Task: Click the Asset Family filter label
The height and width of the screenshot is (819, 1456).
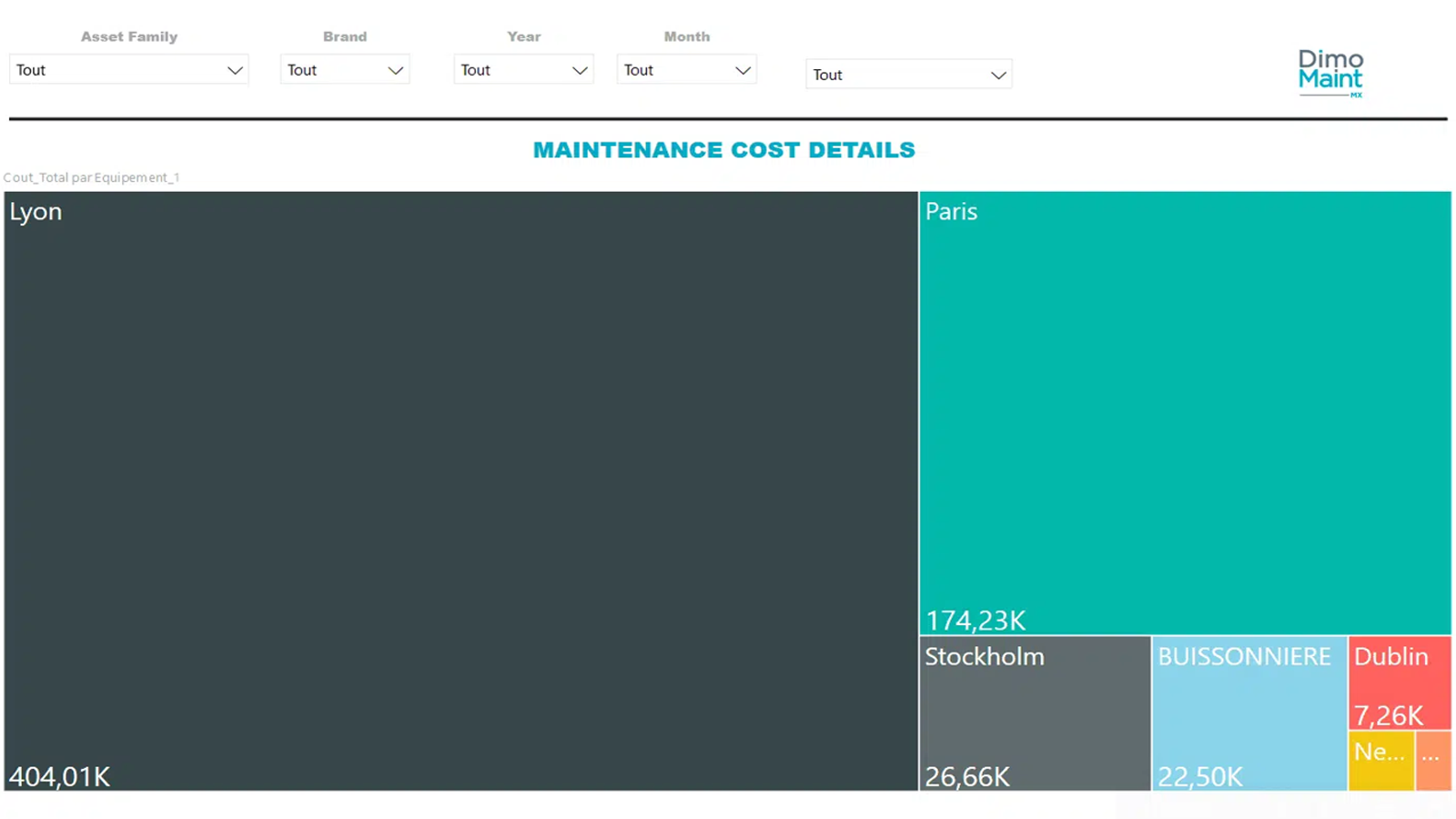Action: coord(128,36)
